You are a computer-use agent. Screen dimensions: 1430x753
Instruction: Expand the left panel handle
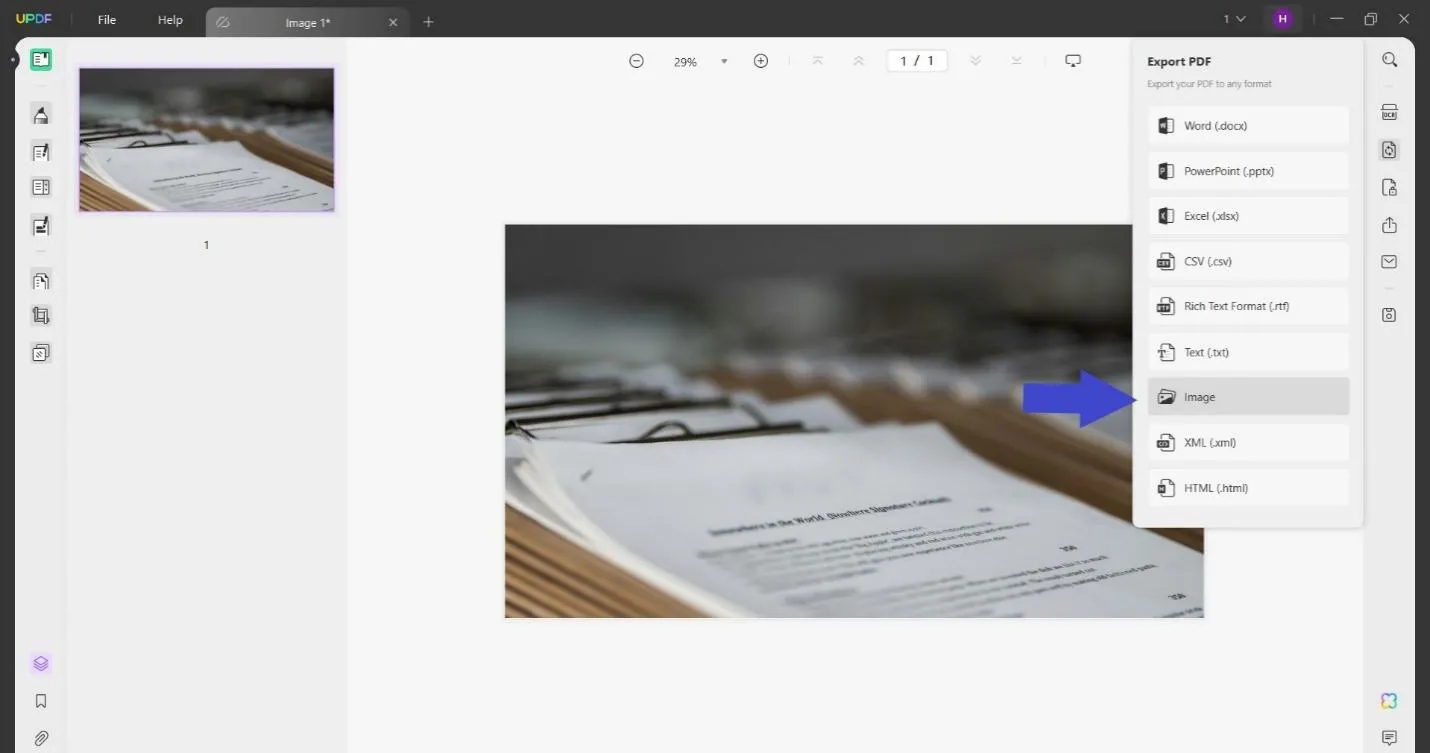click(12, 60)
